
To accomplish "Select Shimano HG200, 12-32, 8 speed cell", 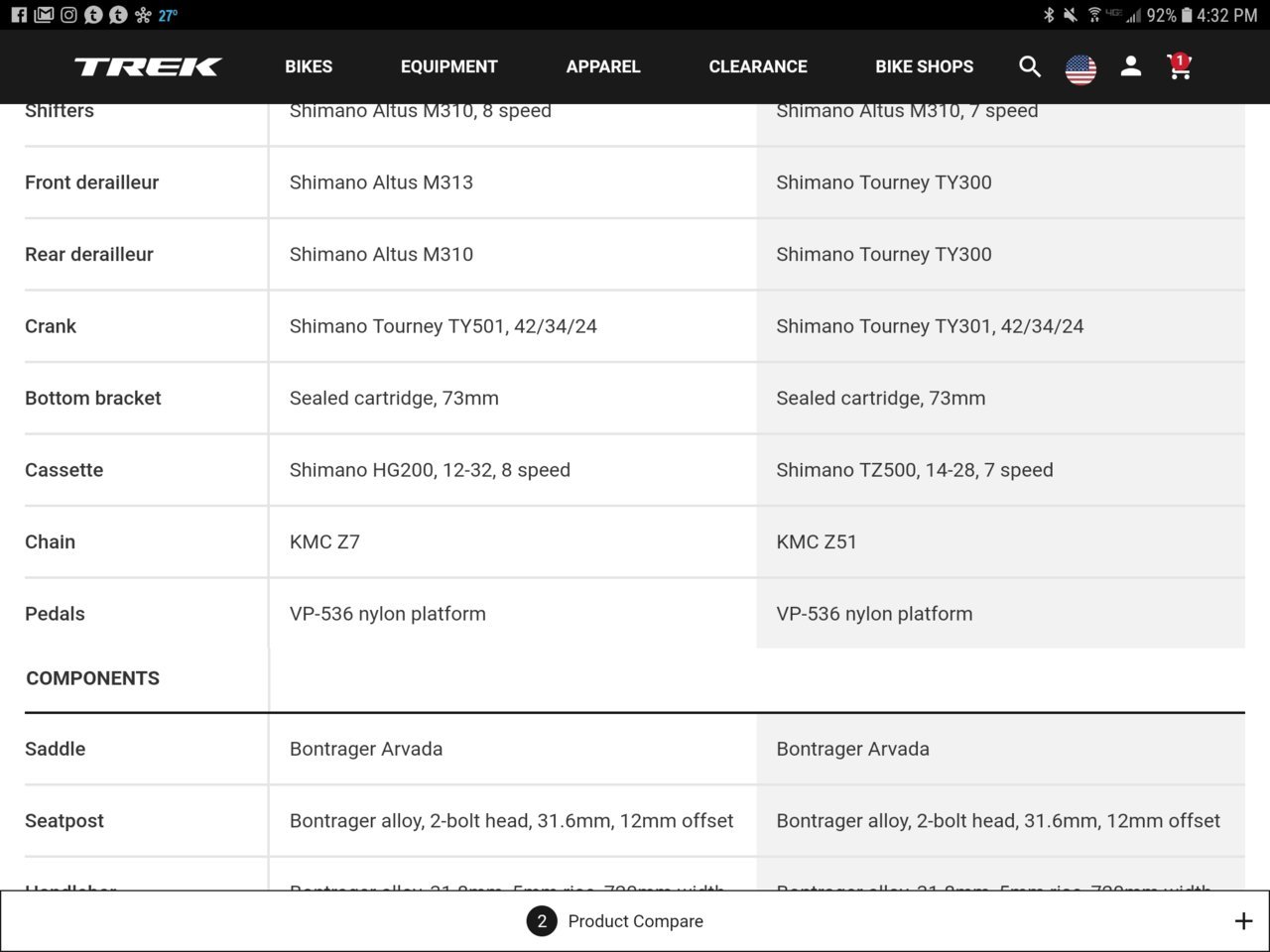I will tap(513, 470).
